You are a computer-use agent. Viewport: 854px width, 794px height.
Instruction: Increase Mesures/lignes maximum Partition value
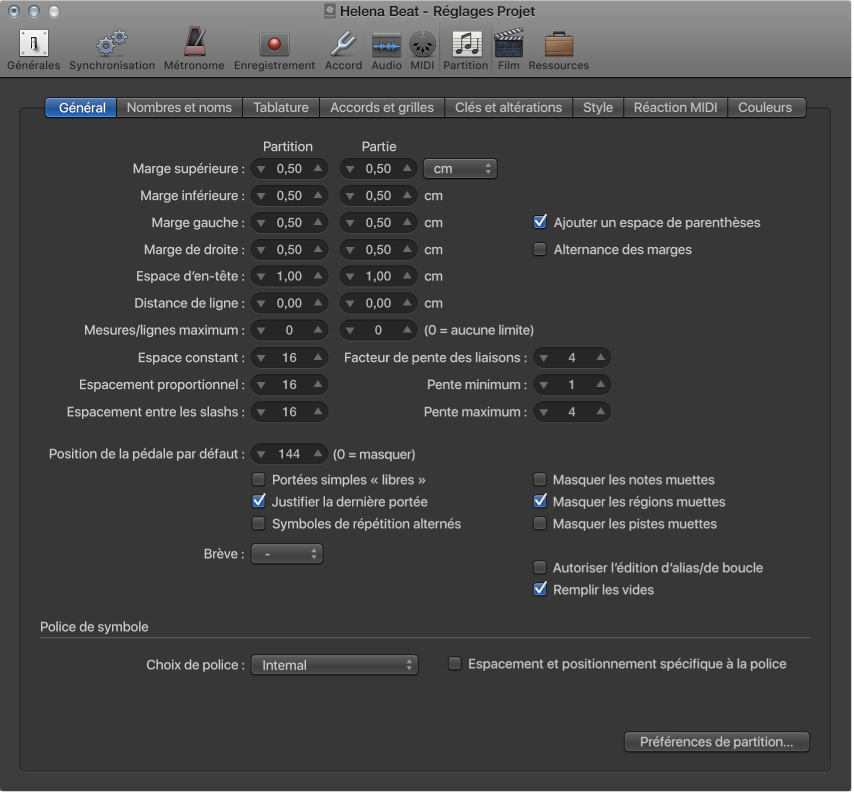click(x=318, y=329)
